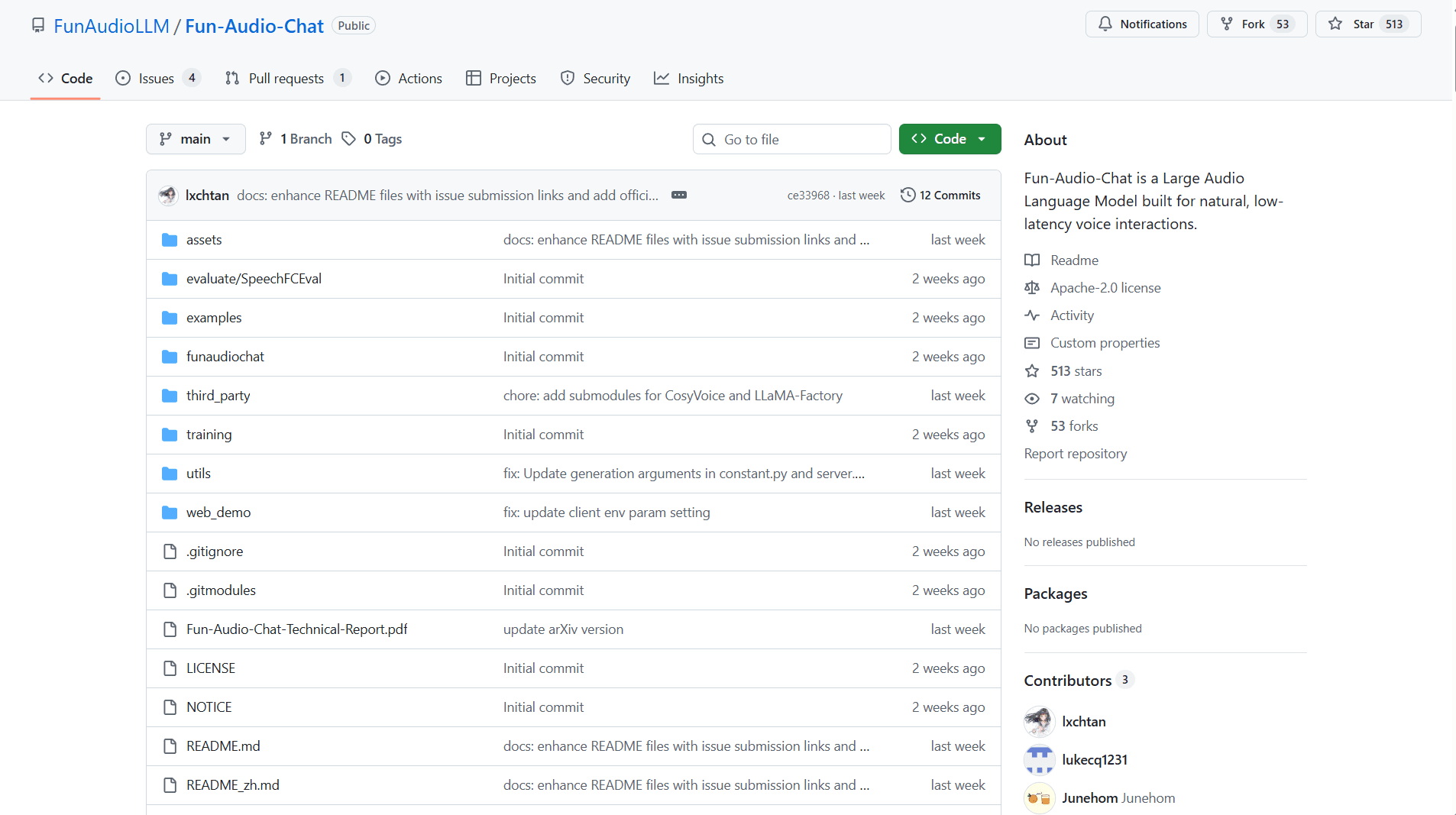Image resolution: width=1456 pixels, height=815 pixels.
Task: Open Readme via book icon
Action: 1032,260
